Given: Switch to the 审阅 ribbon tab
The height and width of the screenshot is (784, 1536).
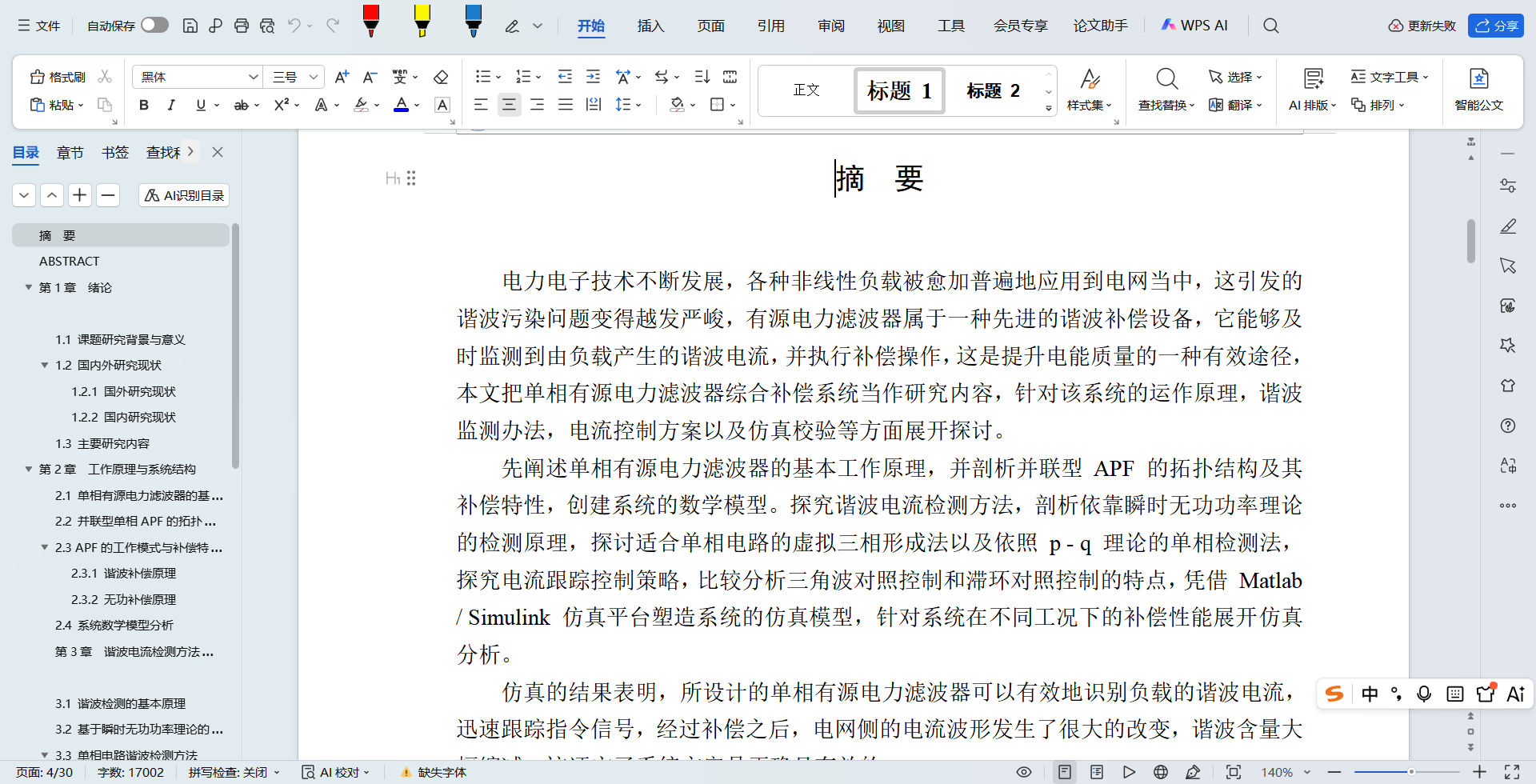Looking at the screenshot, I should point(831,26).
